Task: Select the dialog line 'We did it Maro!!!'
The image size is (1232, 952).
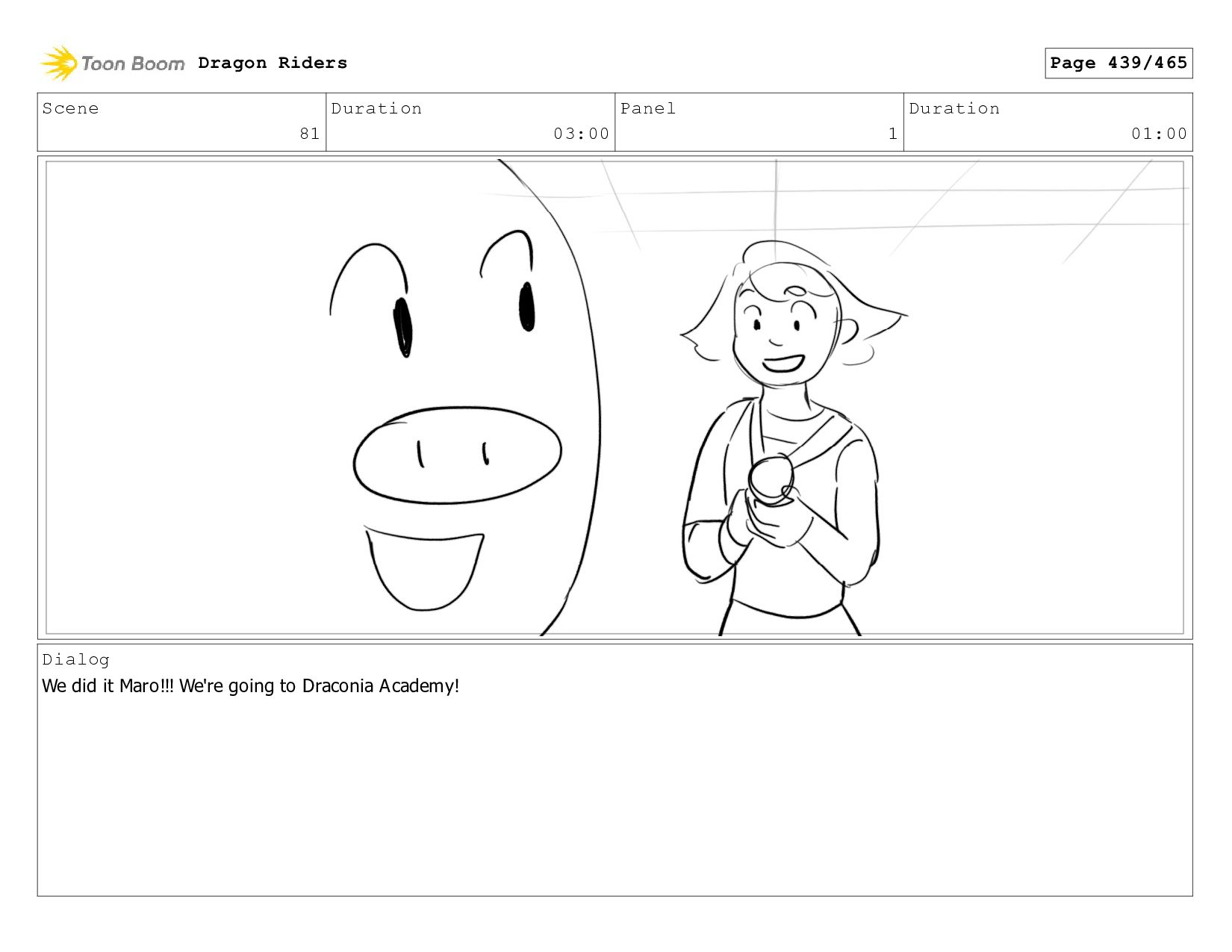Action: pos(108,685)
